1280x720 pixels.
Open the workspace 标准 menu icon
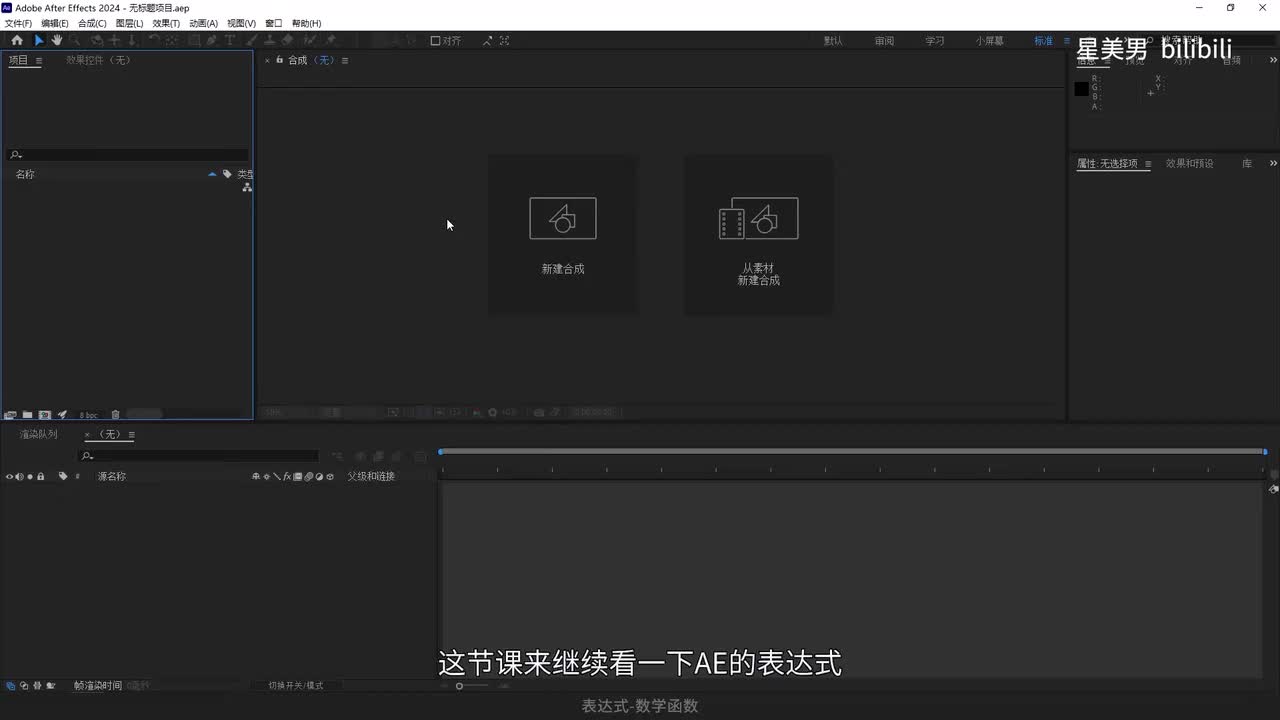click(x=1067, y=41)
